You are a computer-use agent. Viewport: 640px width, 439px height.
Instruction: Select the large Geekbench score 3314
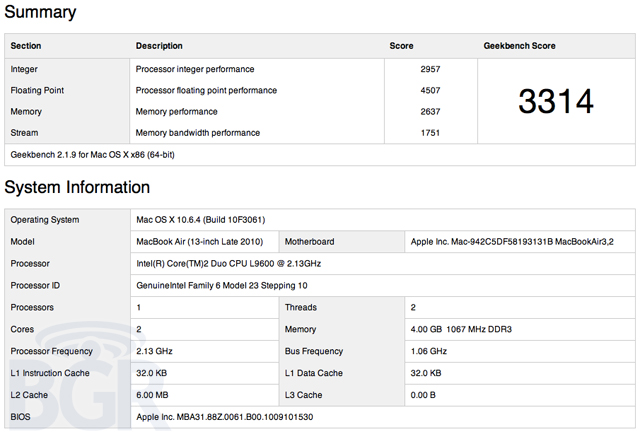[556, 101]
